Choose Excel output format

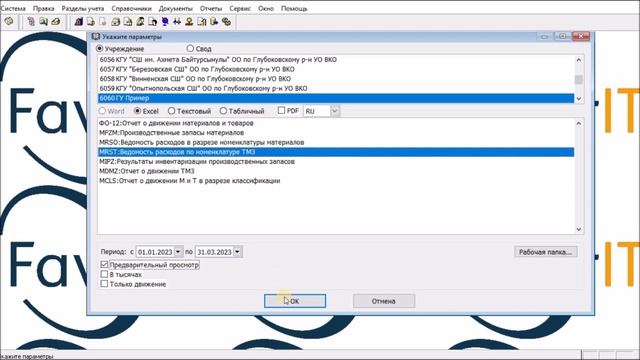click(x=137, y=111)
